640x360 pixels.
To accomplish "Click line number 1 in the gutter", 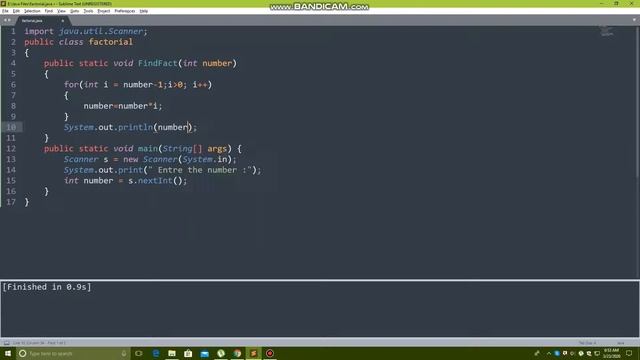I will [x=13, y=31].
